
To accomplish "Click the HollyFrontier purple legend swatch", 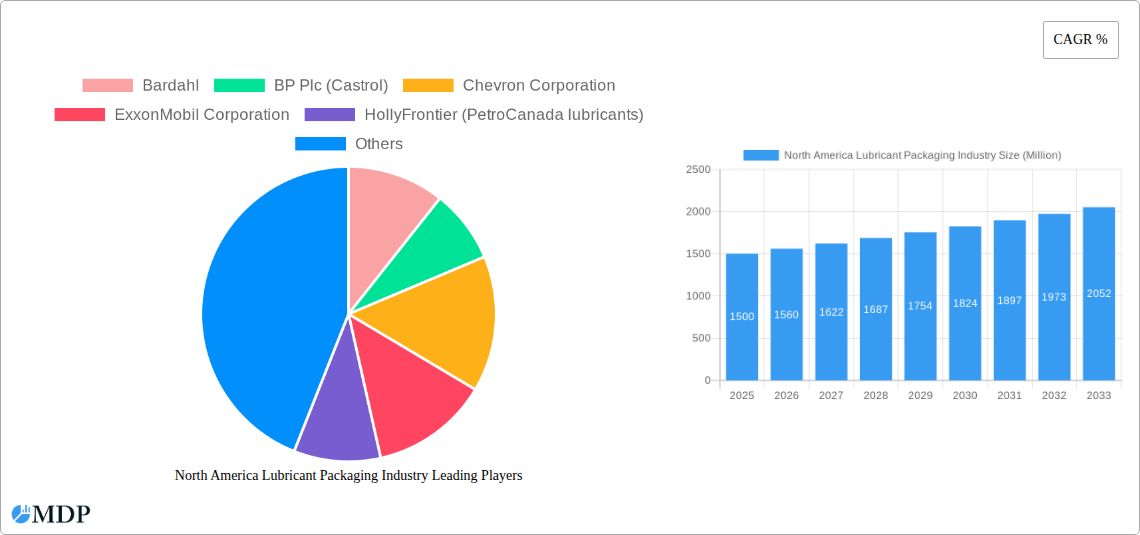I will (x=330, y=115).
